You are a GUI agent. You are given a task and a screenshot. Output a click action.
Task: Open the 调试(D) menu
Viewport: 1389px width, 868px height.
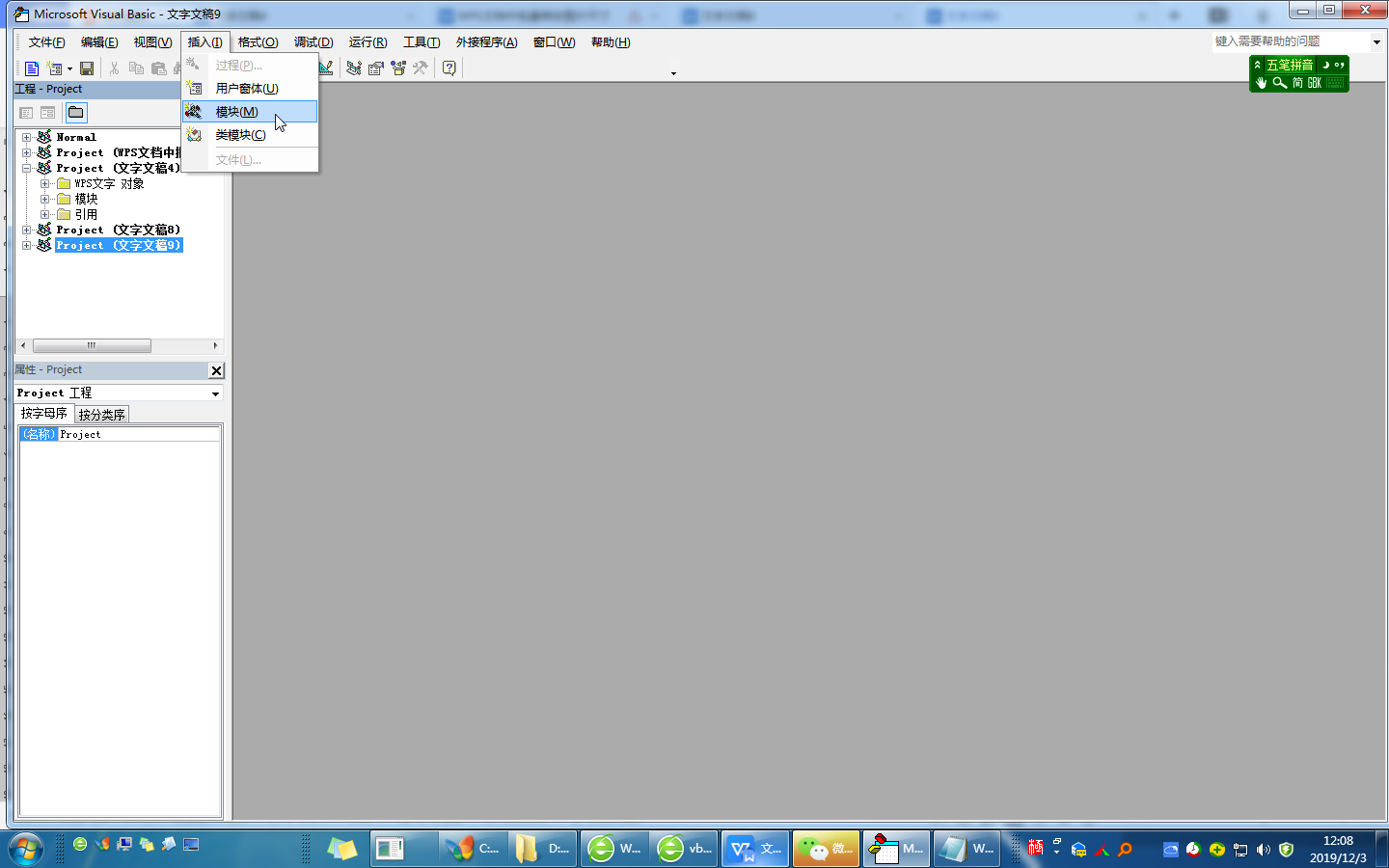click(x=313, y=42)
